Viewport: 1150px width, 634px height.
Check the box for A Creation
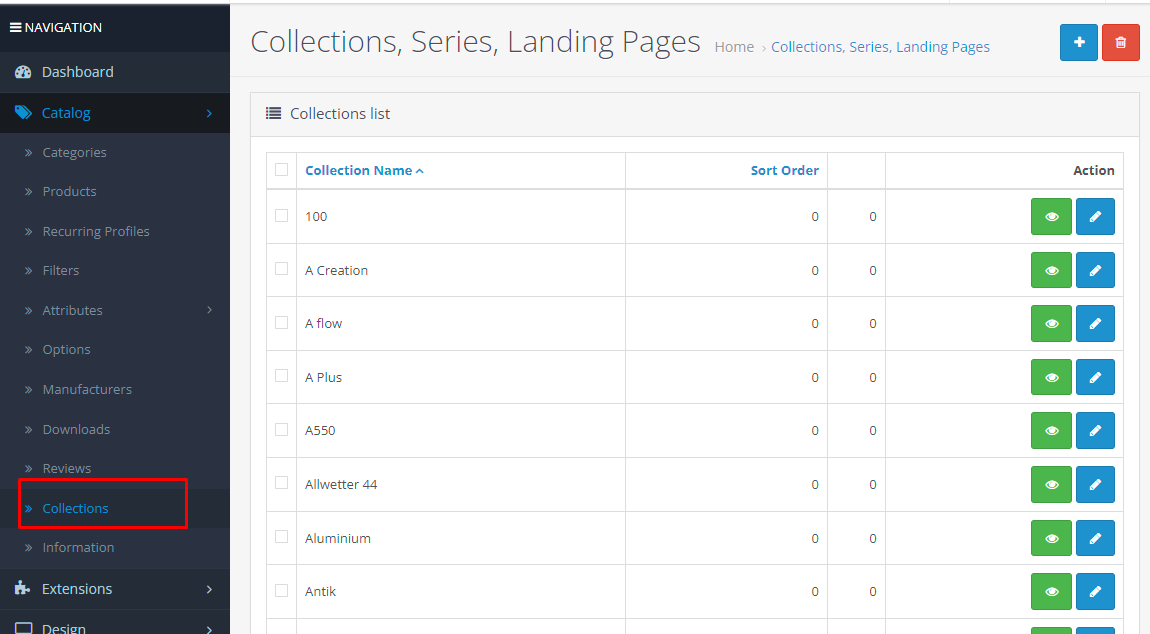pos(282,269)
